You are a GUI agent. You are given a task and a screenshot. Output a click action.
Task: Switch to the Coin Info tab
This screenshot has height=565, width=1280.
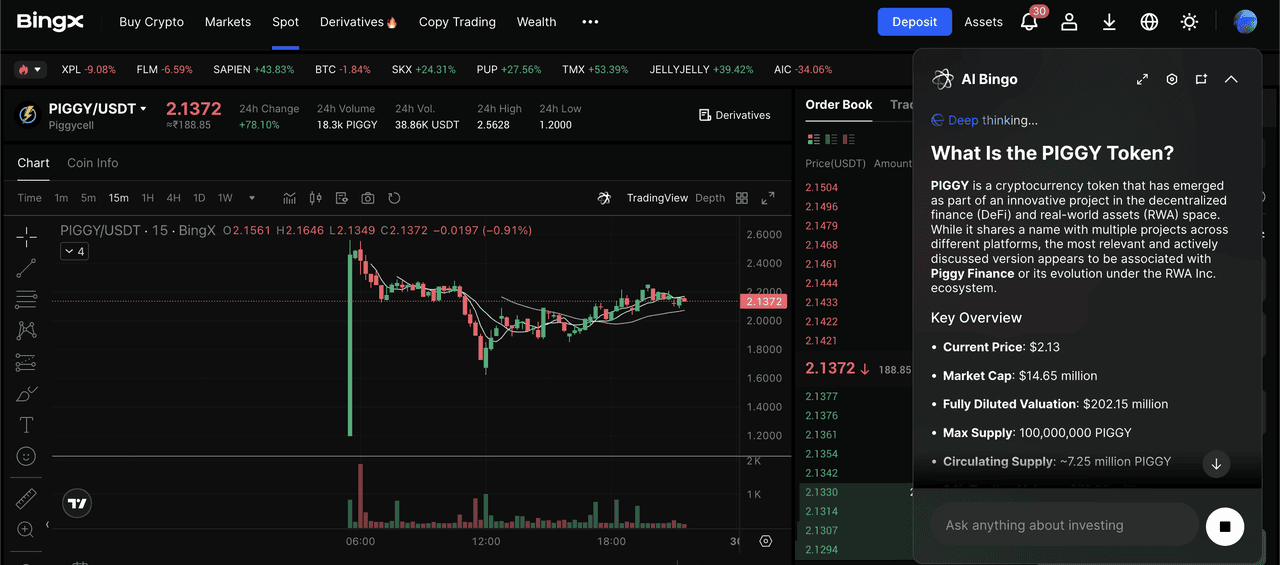click(92, 163)
